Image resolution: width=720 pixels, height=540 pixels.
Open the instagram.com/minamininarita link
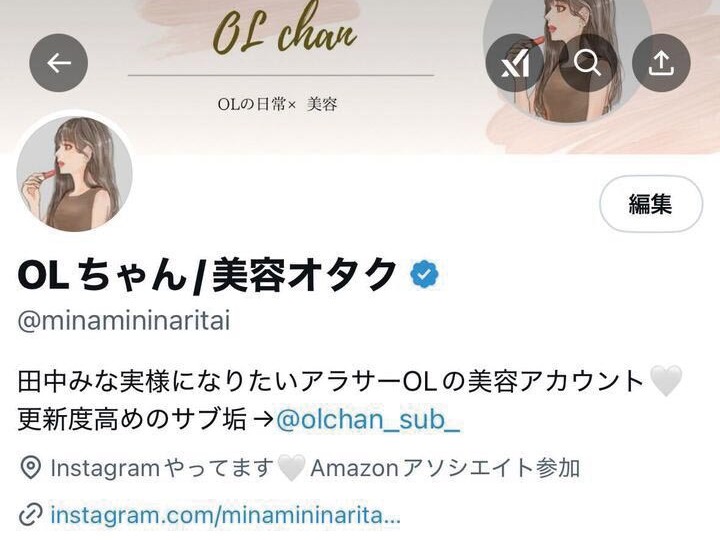[225, 515]
